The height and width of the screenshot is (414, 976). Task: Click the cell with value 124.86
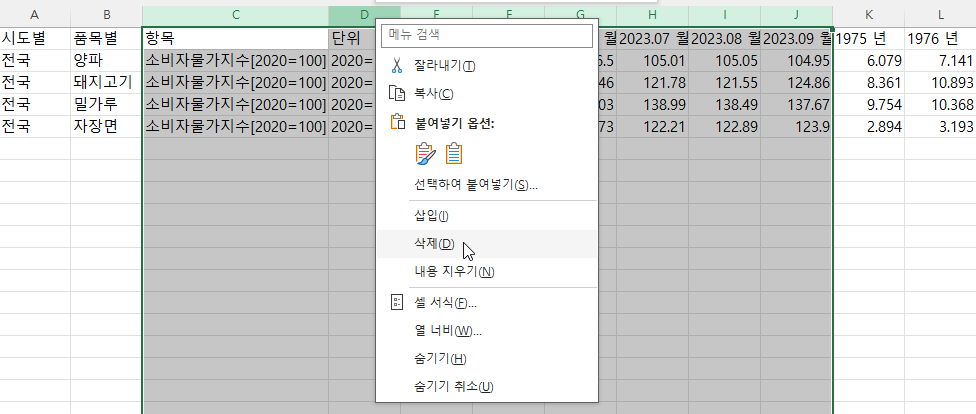click(x=796, y=82)
